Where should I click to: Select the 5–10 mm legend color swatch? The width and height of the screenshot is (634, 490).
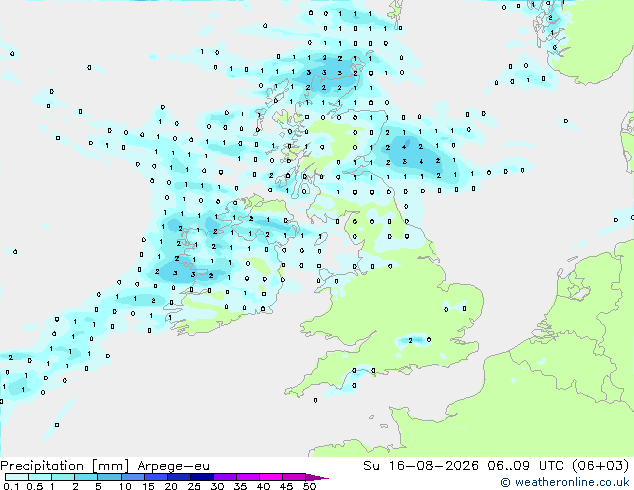(109, 477)
